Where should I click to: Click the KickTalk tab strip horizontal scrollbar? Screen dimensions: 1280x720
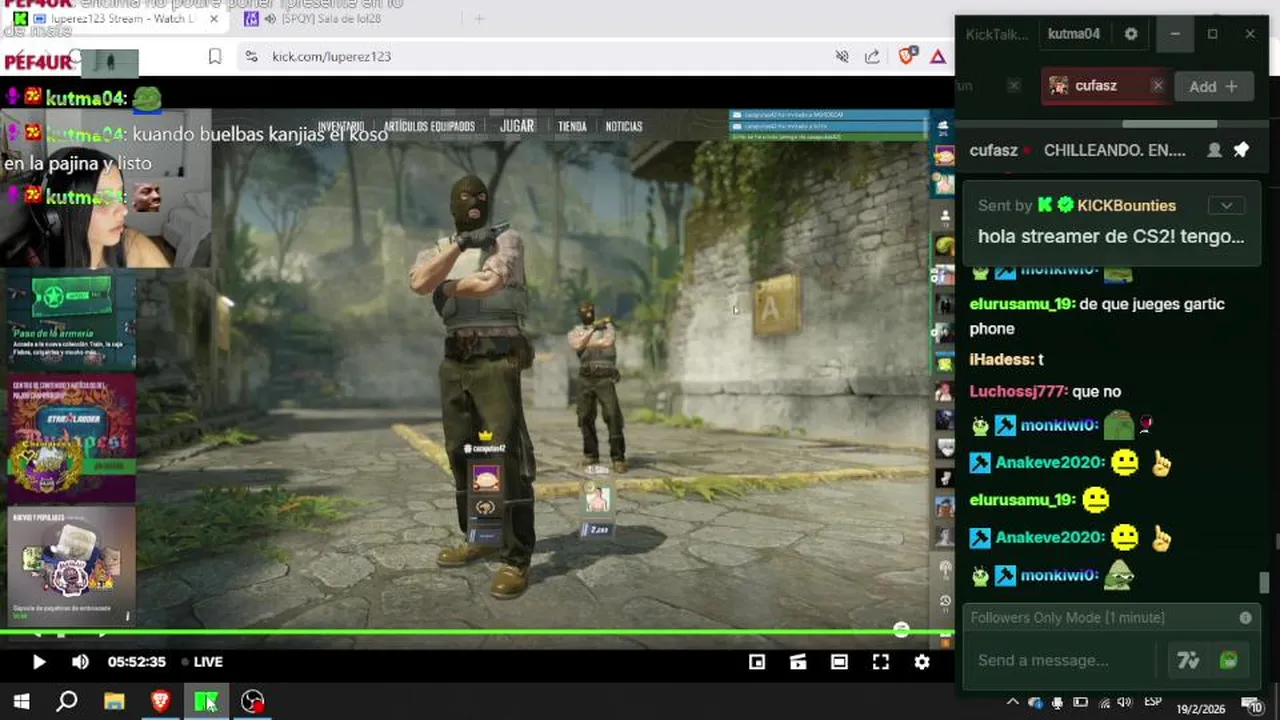click(1169, 124)
